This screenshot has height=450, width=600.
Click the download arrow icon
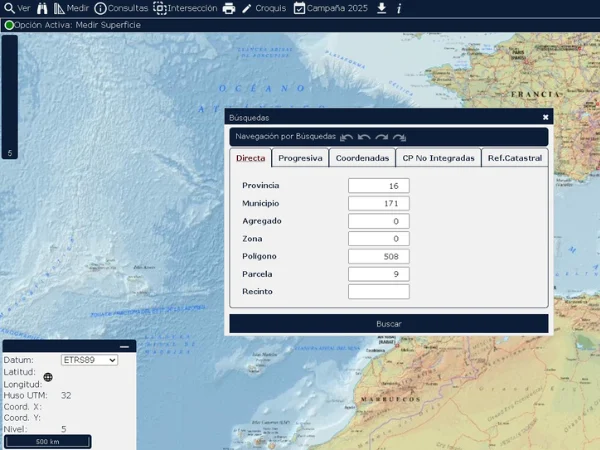(x=381, y=8)
